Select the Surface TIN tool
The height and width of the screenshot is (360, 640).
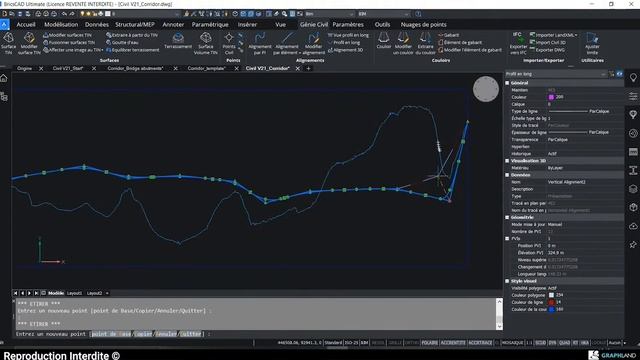pos(8,43)
